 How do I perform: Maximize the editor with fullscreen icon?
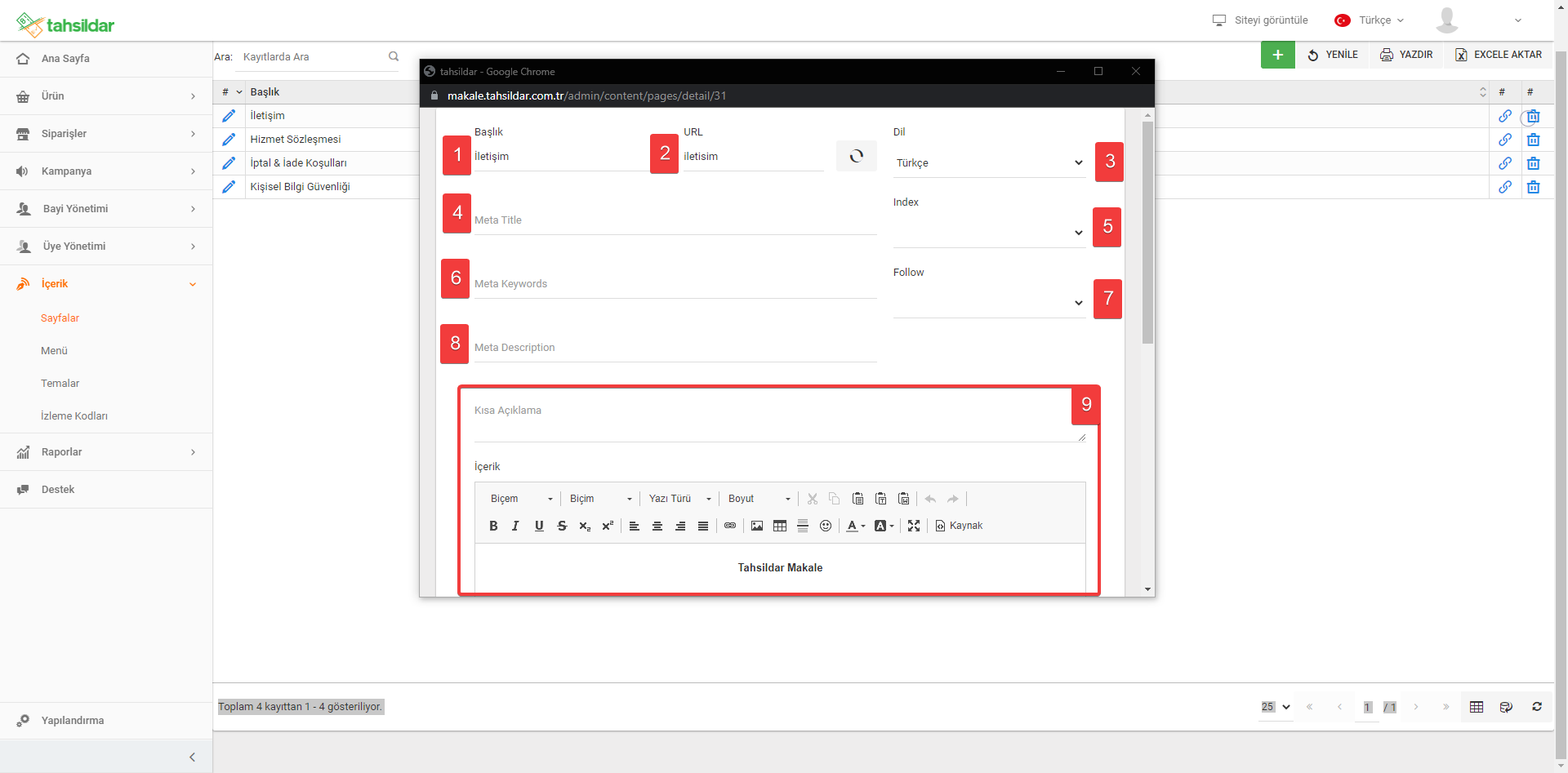tap(914, 526)
